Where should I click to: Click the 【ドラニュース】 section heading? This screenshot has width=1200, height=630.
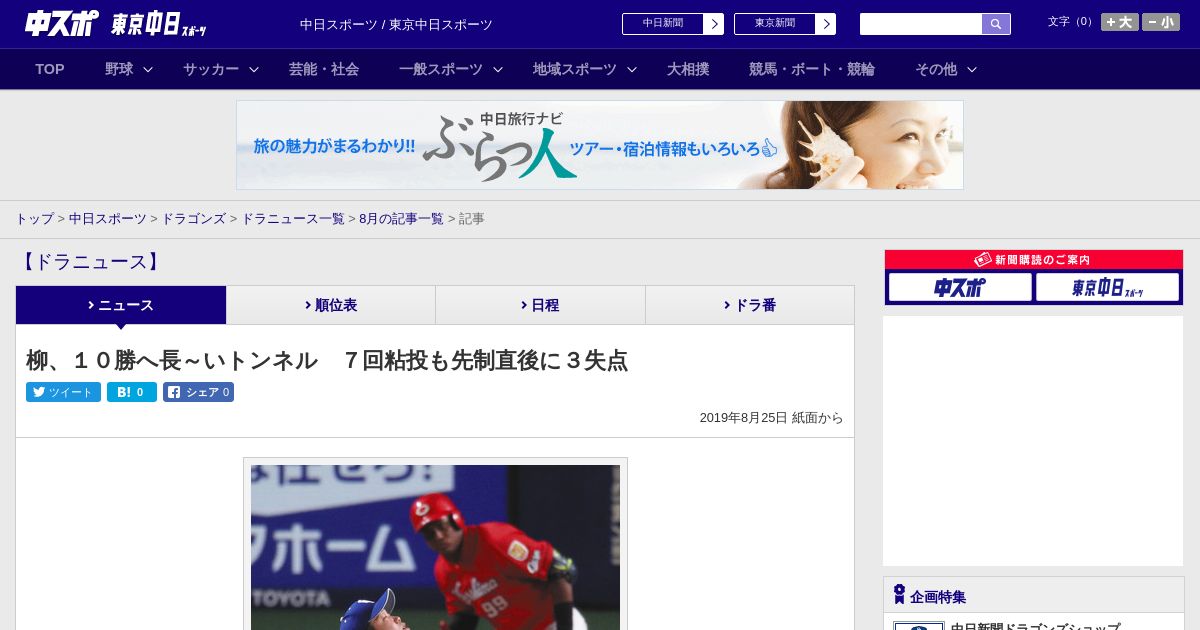click(90, 262)
